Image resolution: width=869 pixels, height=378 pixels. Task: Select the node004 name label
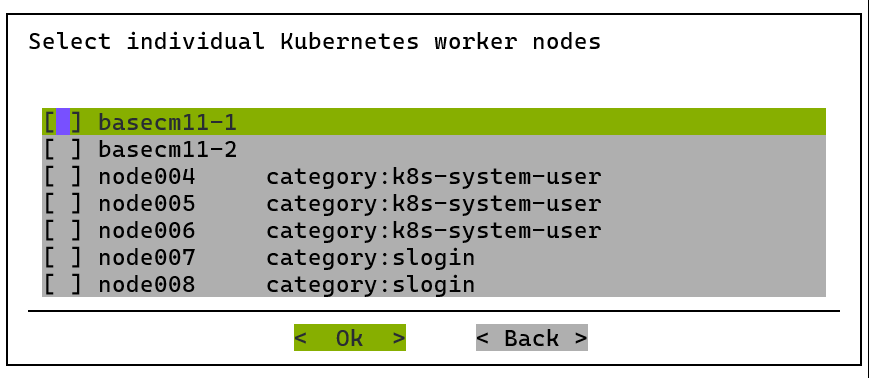tap(147, 177)
